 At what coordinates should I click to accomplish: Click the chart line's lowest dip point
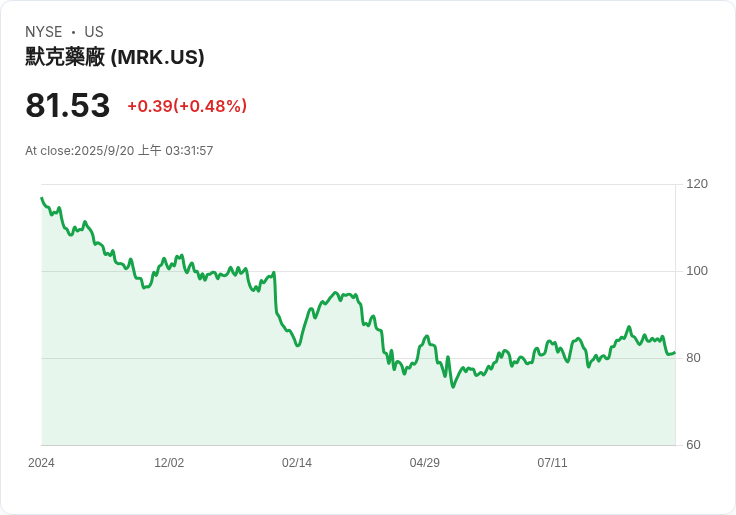[x=453, y=387]
